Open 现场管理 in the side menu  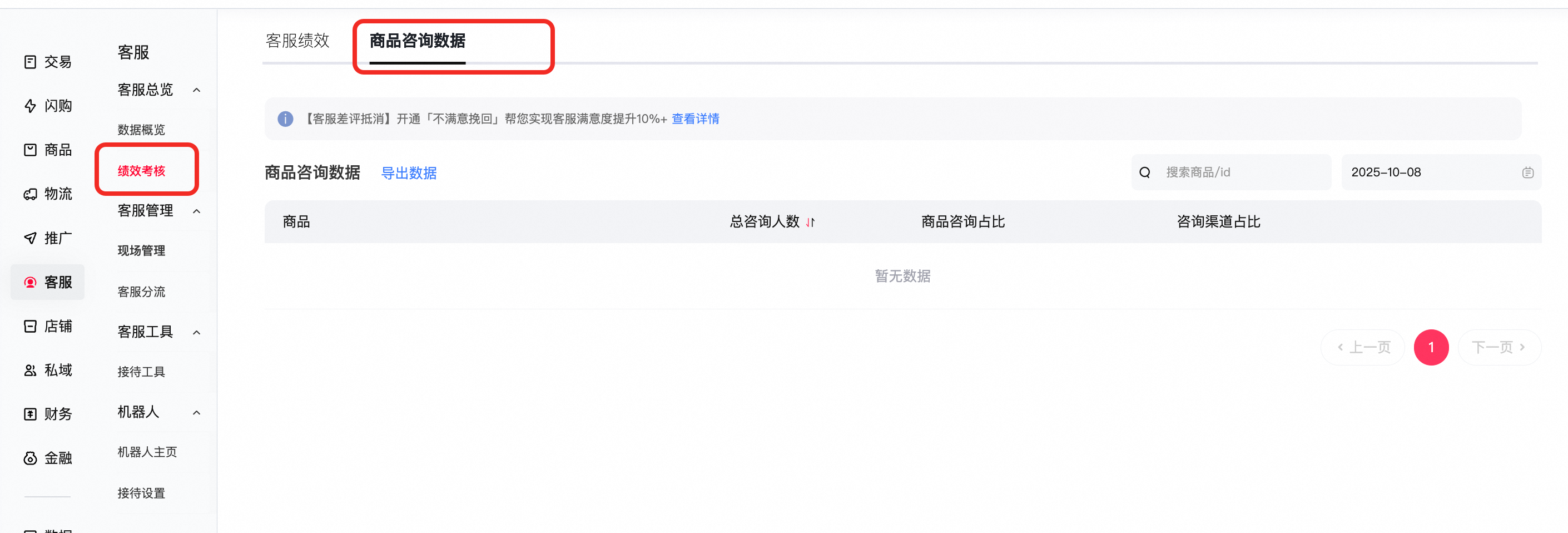pos(141,250)
